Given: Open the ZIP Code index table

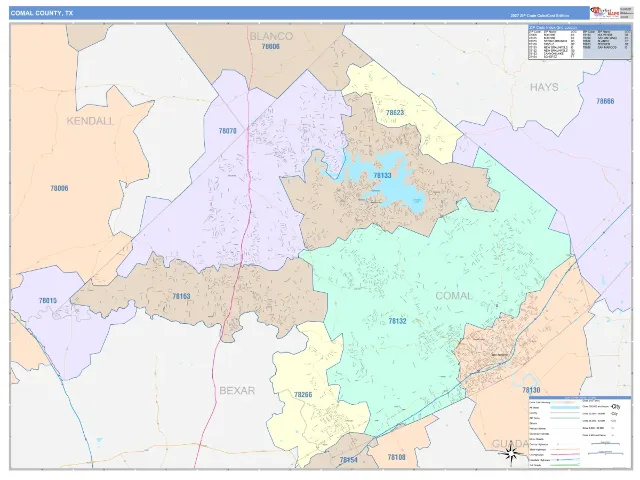Looking at the screenshot, I should click(580, 42).
